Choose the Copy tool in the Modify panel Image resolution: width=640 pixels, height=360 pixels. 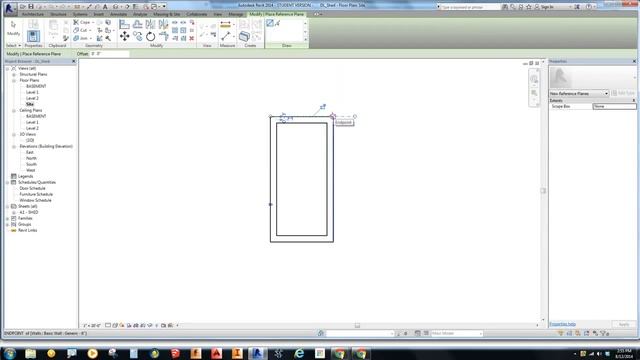138,36
